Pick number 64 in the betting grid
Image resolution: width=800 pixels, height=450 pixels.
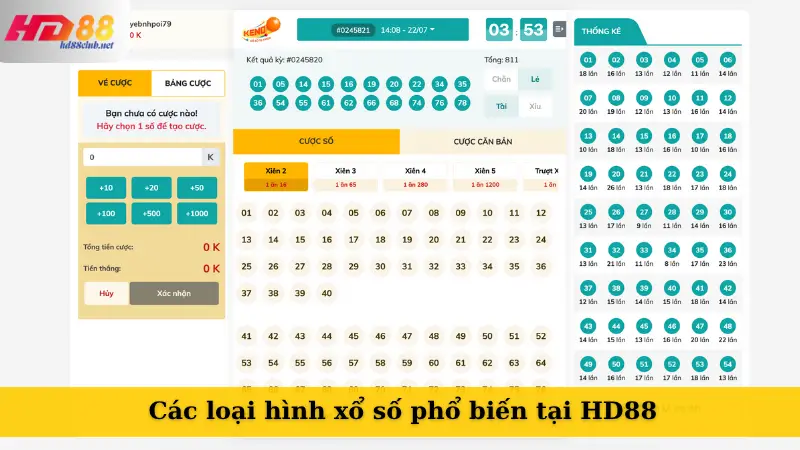541,363
